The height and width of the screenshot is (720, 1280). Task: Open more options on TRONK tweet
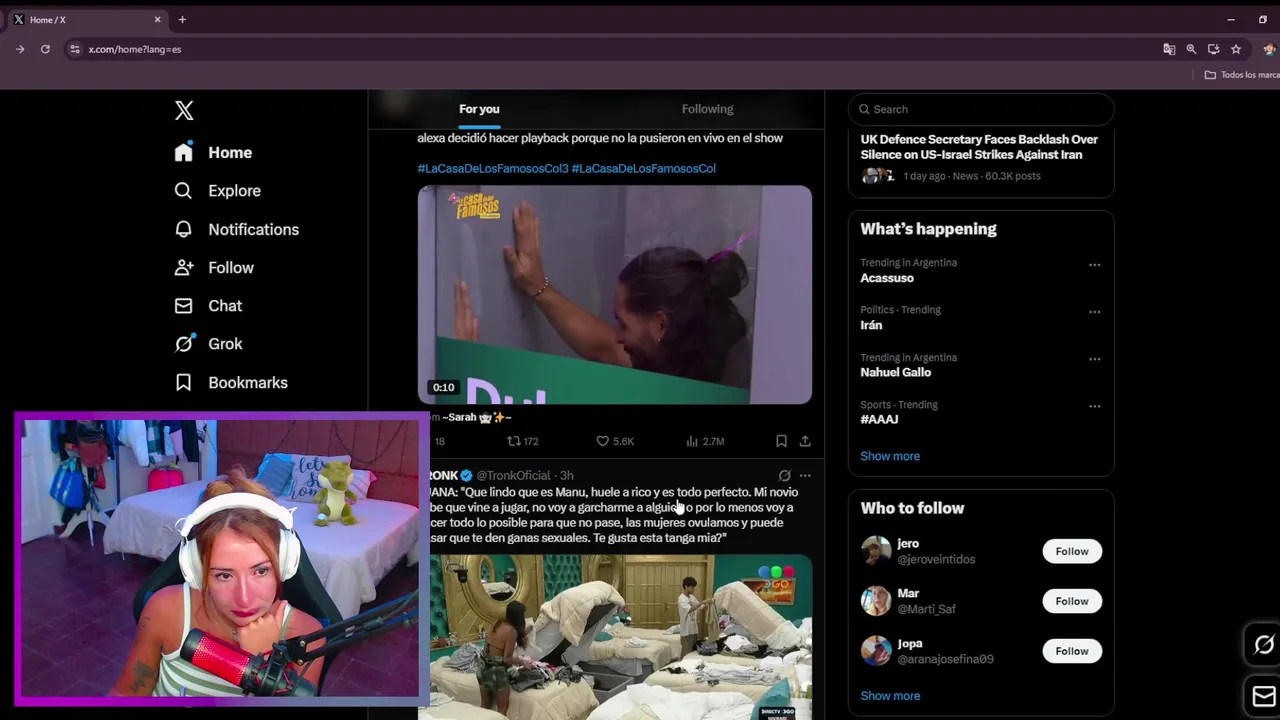(805, 476)
